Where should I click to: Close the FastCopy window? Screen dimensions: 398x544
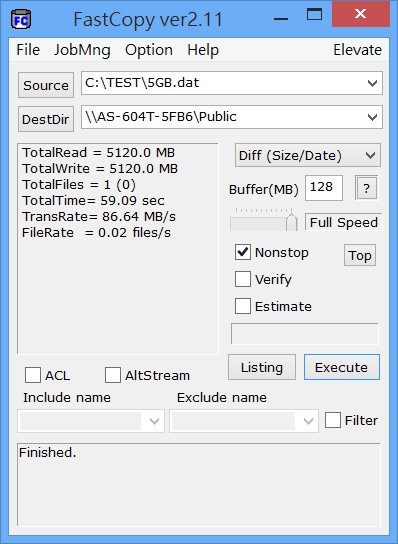pos(361,14)
